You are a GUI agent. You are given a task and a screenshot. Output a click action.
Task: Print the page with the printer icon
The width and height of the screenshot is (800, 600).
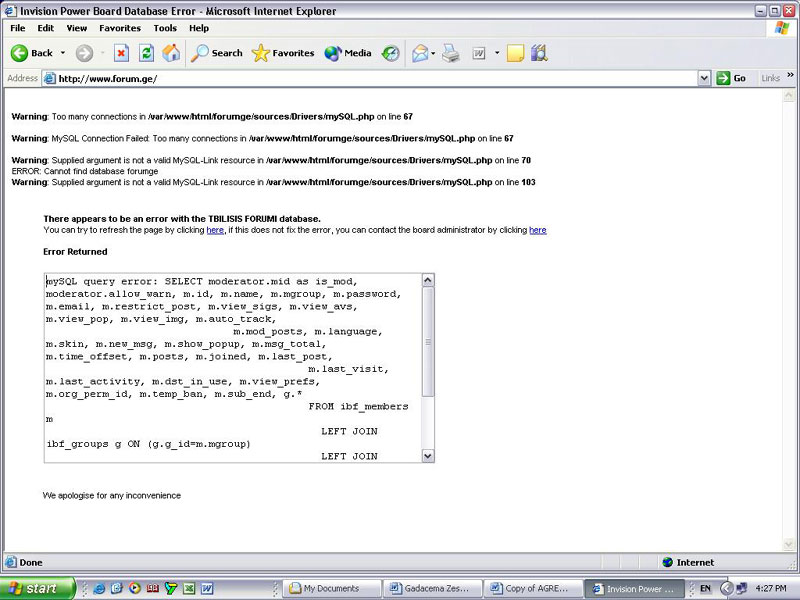pos(451,53)
